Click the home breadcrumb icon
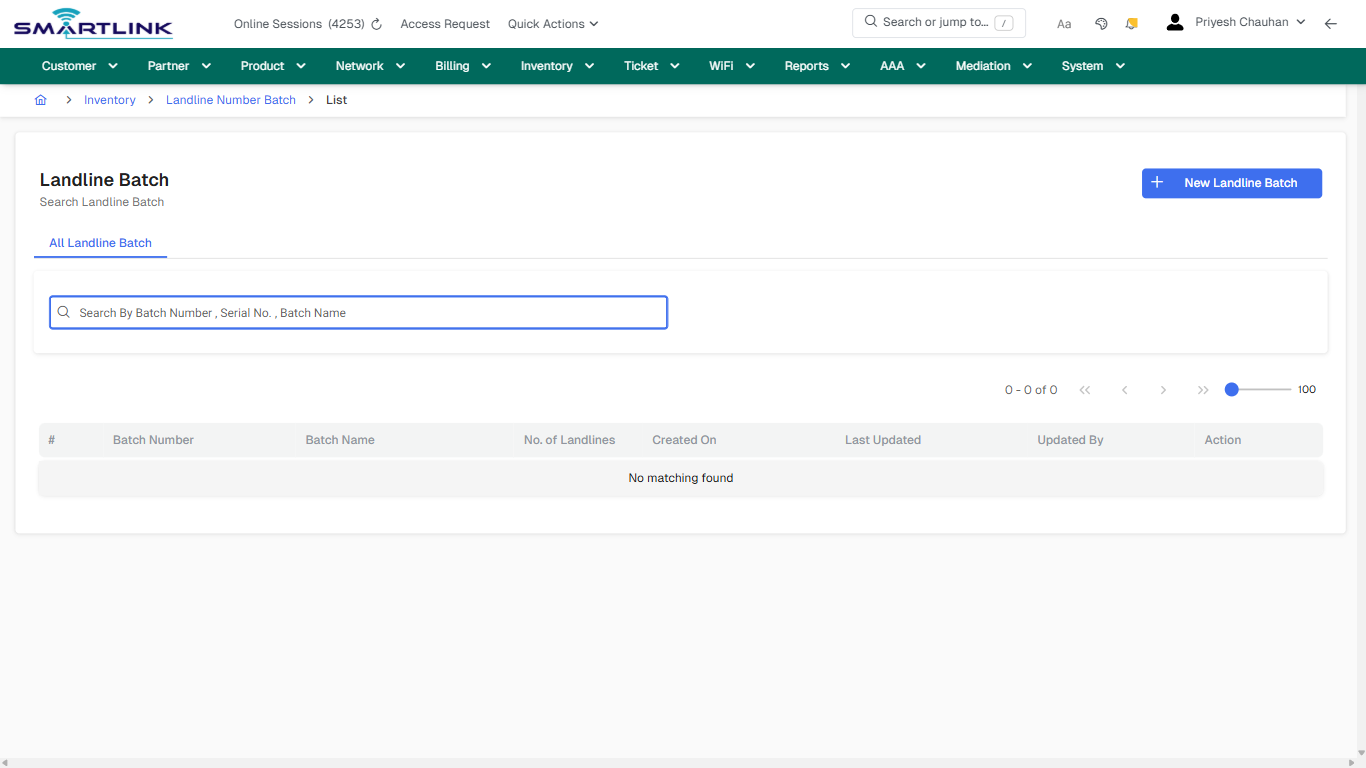Image resolution: width=1366 pixels, height=768 pixels. [x=40, y=99]
